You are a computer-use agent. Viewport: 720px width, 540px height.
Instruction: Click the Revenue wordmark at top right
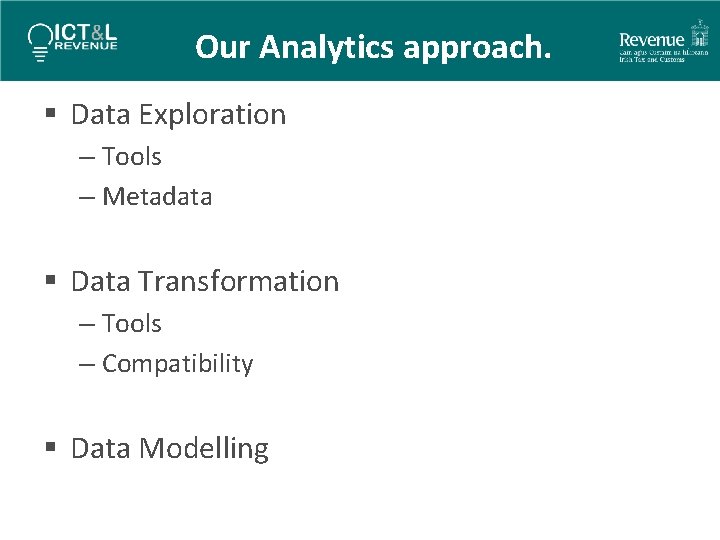click(651, 40)
